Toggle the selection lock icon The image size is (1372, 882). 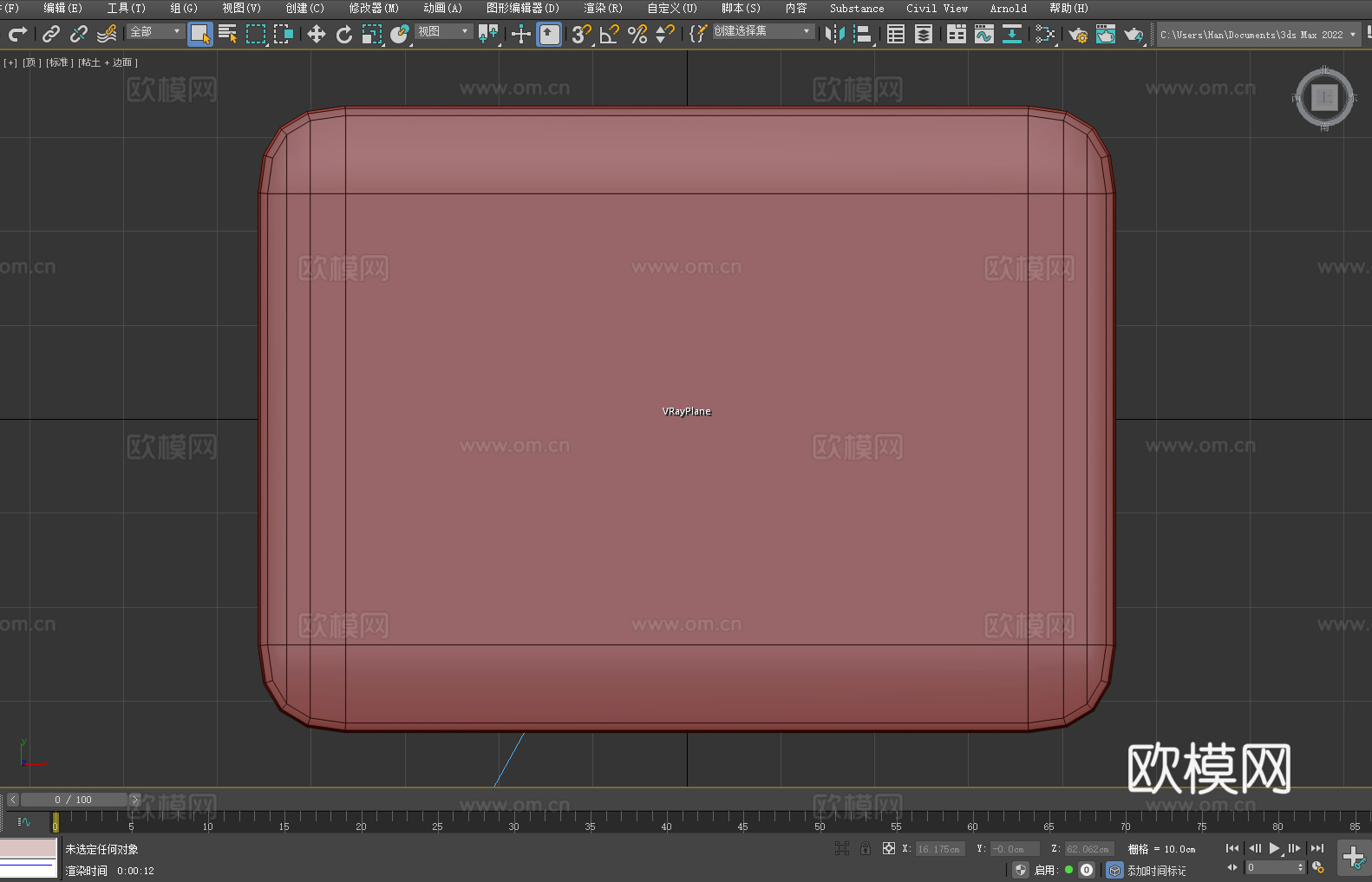click(x=865, y=848)
